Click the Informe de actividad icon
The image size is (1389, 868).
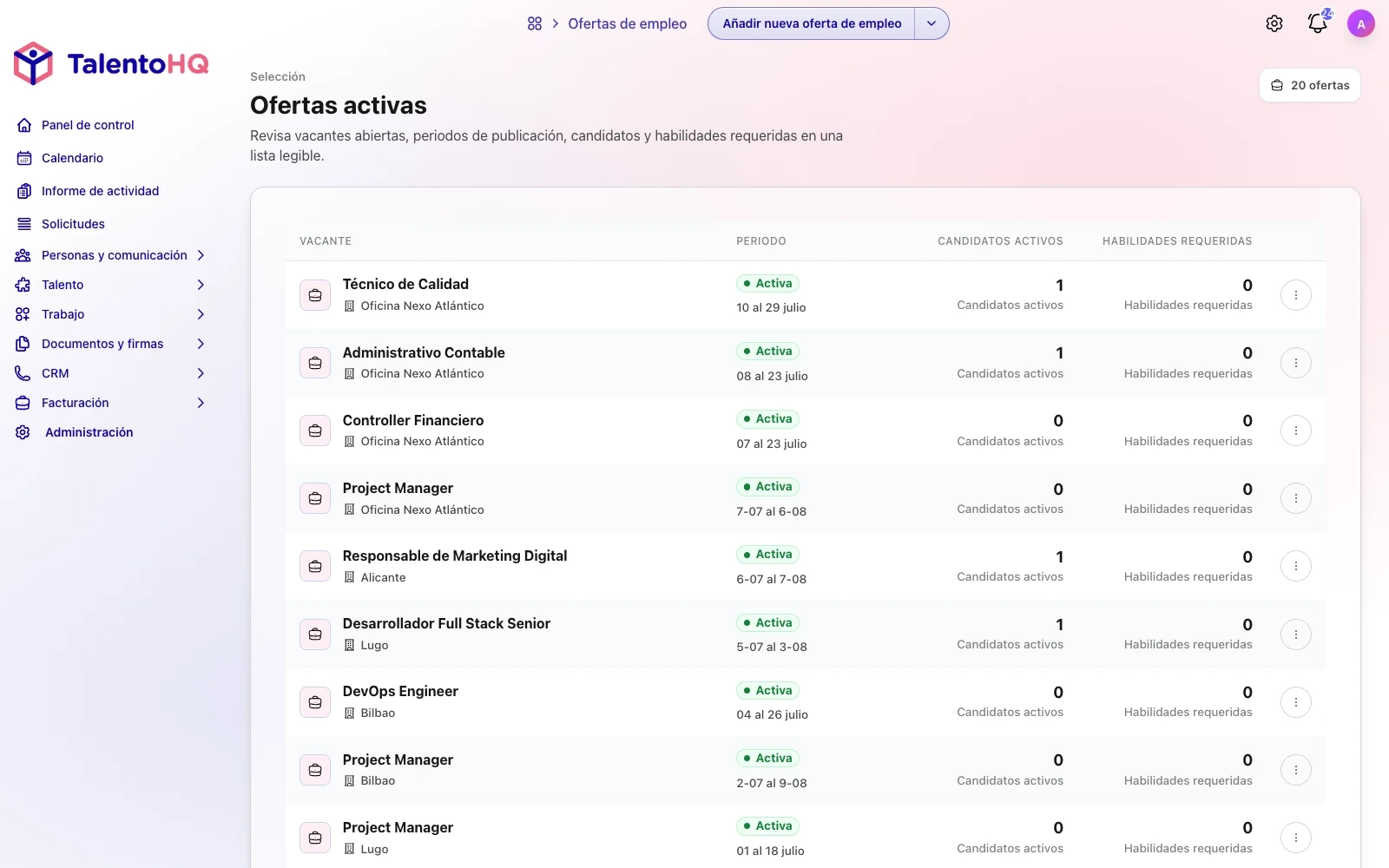[x=24, y=191]
